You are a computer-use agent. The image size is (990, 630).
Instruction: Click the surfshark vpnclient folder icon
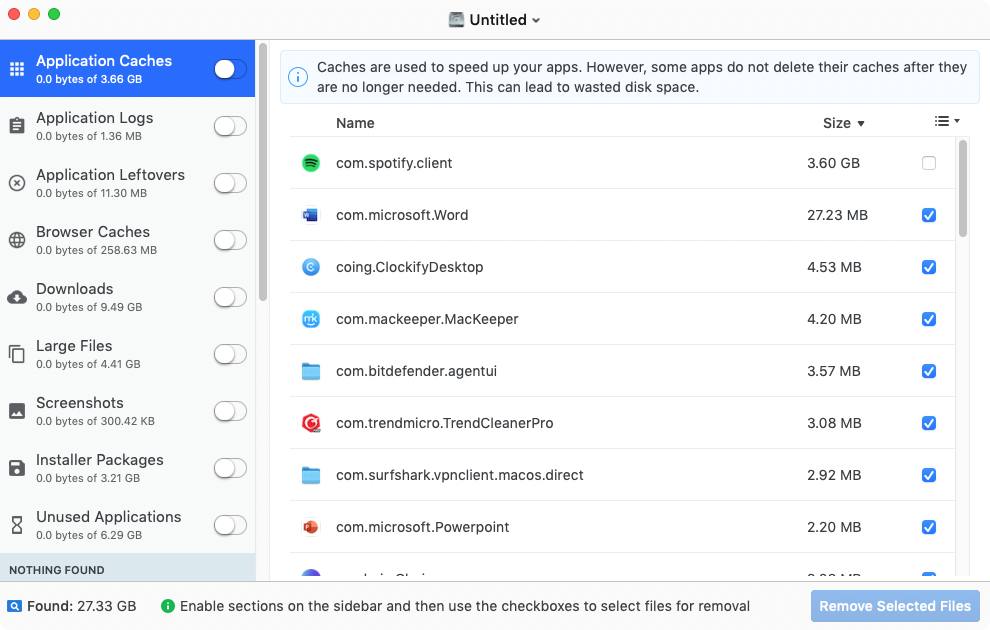point(311,475)
